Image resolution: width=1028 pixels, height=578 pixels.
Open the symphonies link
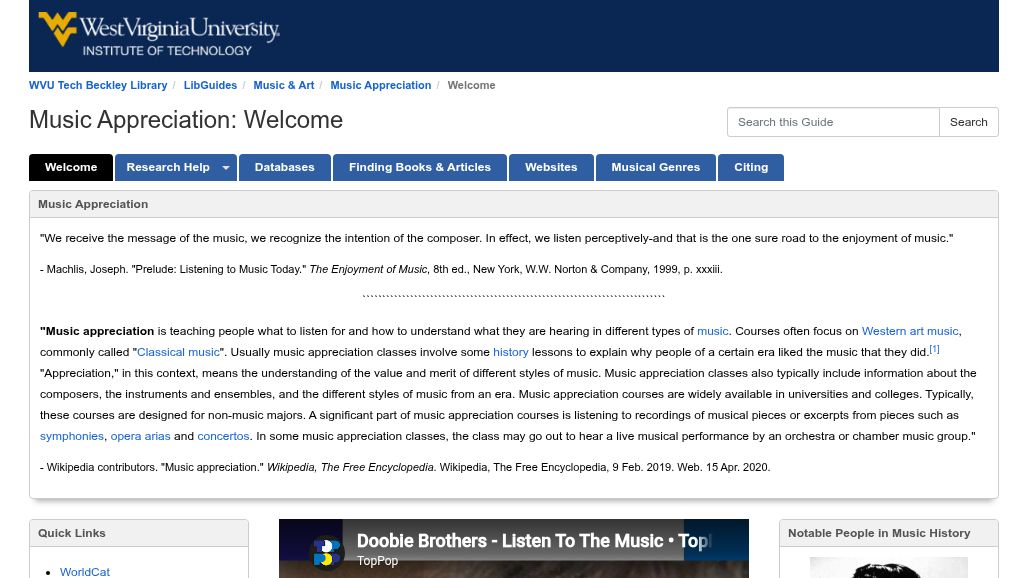pos(71,436)
